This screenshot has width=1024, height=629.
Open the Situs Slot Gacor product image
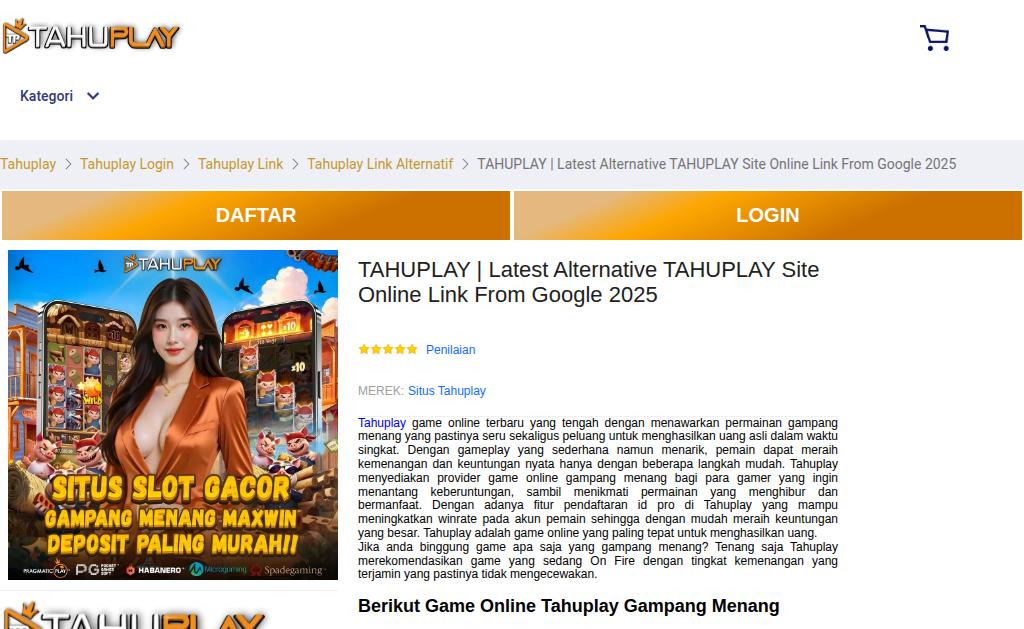click(173, 415)
